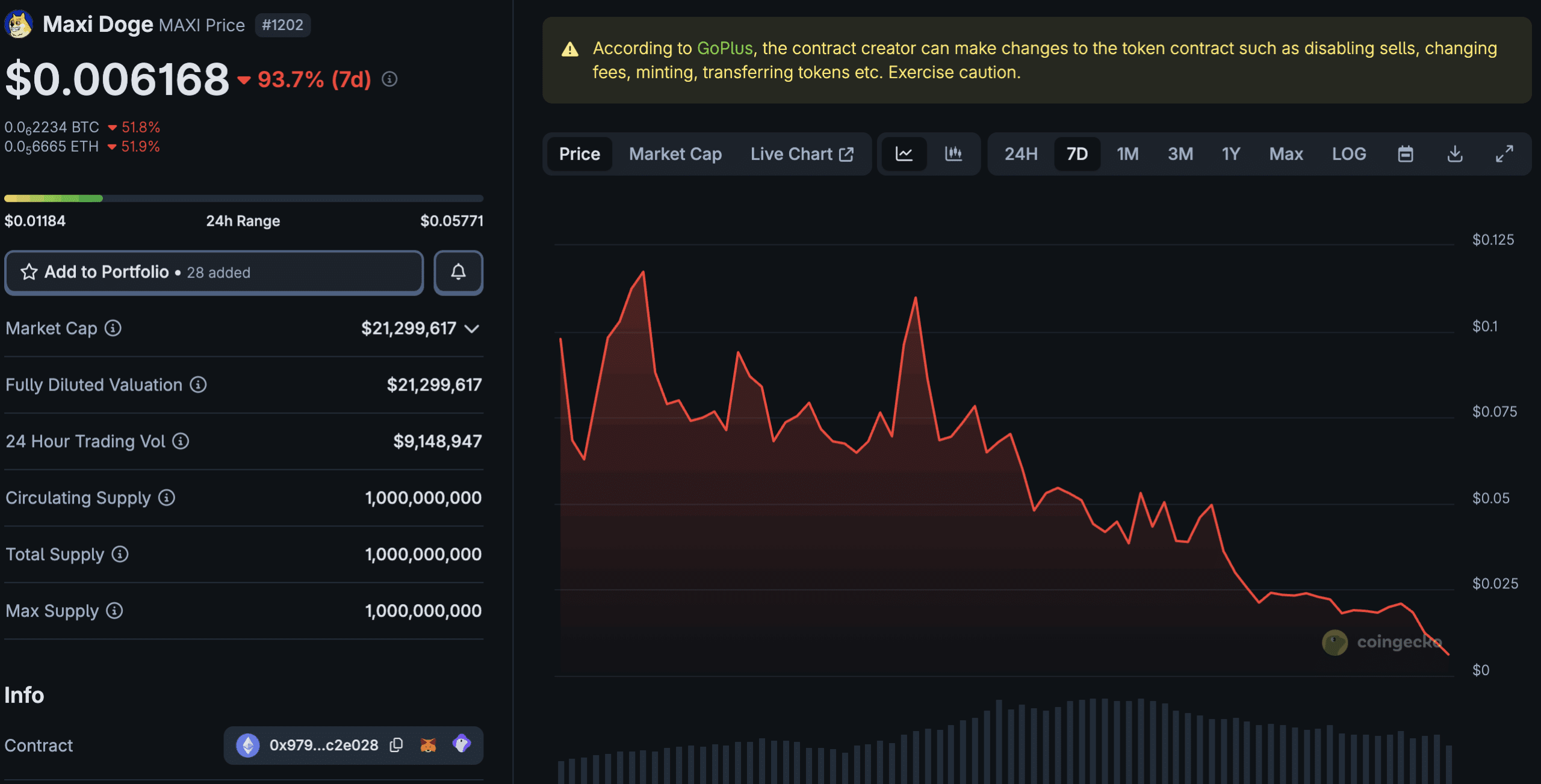Screen dimensions: 1541x784
Task: Switch to the candlestick chart view
Action: coord(953,154)
